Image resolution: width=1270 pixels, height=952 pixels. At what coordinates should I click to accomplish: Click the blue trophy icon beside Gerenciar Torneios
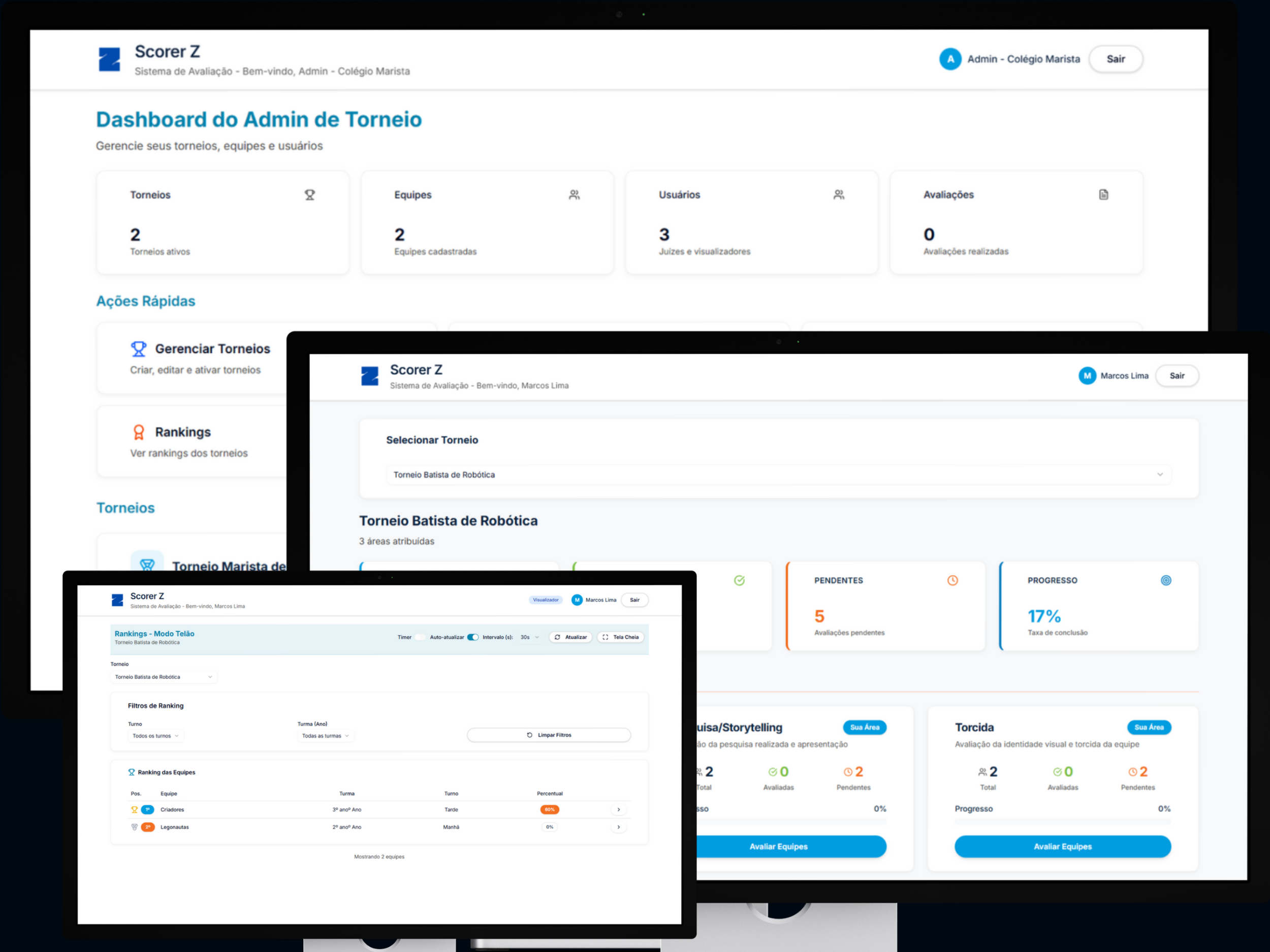click(138, 349)
